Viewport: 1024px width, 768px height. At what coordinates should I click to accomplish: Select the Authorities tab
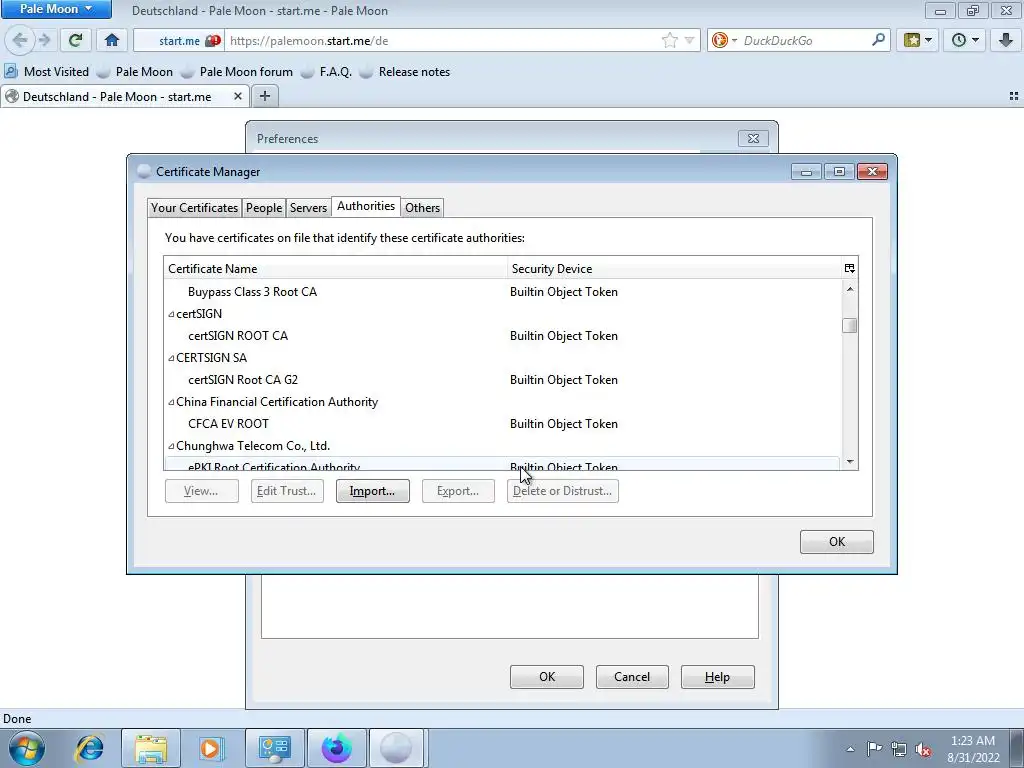(x=366, y=206)
